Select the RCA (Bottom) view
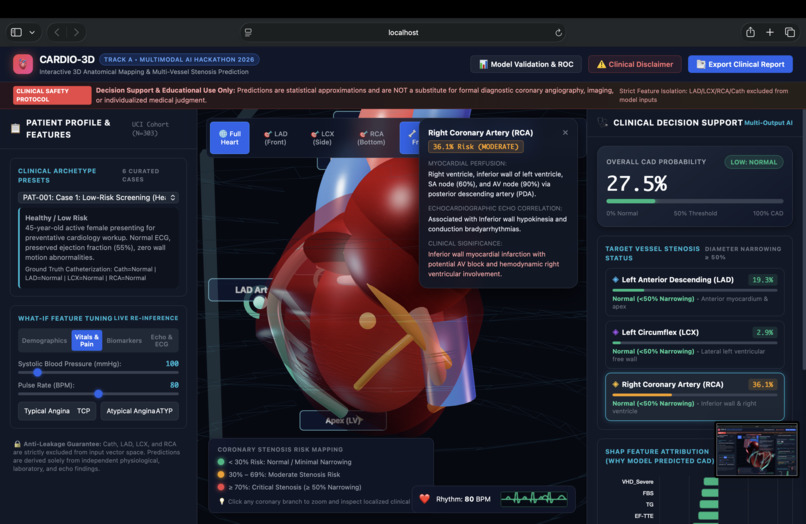Screen dimensions: 806x524 click(x=371, y=138)
